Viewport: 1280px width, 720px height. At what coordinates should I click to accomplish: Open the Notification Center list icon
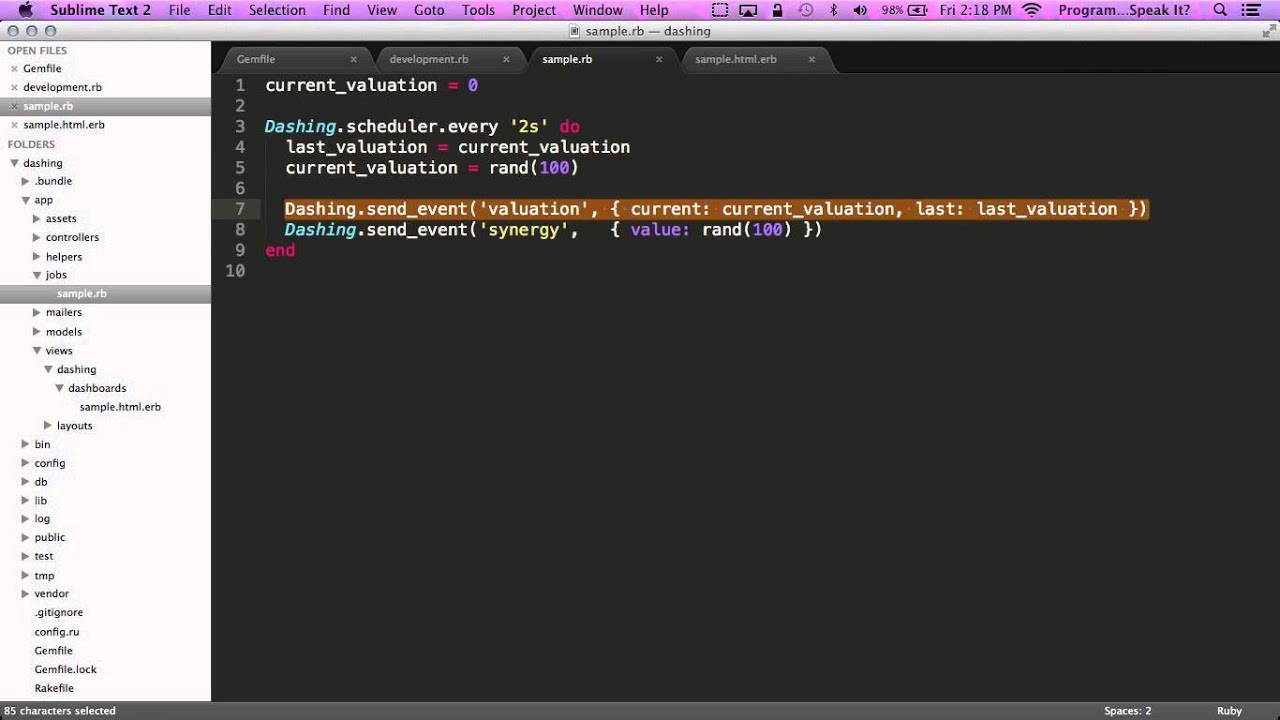[1250, 10]
